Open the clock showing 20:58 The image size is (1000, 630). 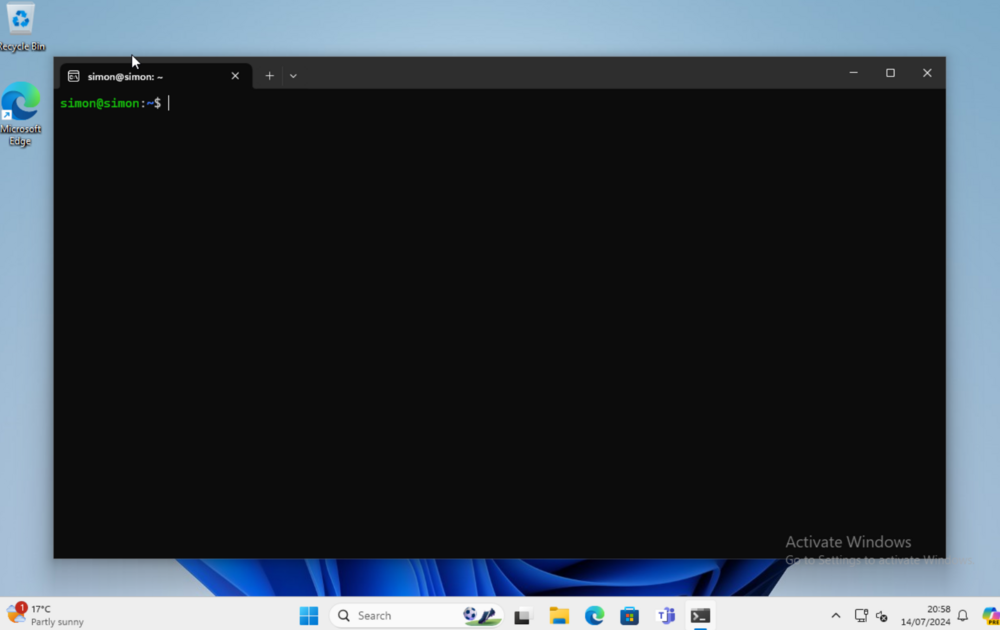925,615
